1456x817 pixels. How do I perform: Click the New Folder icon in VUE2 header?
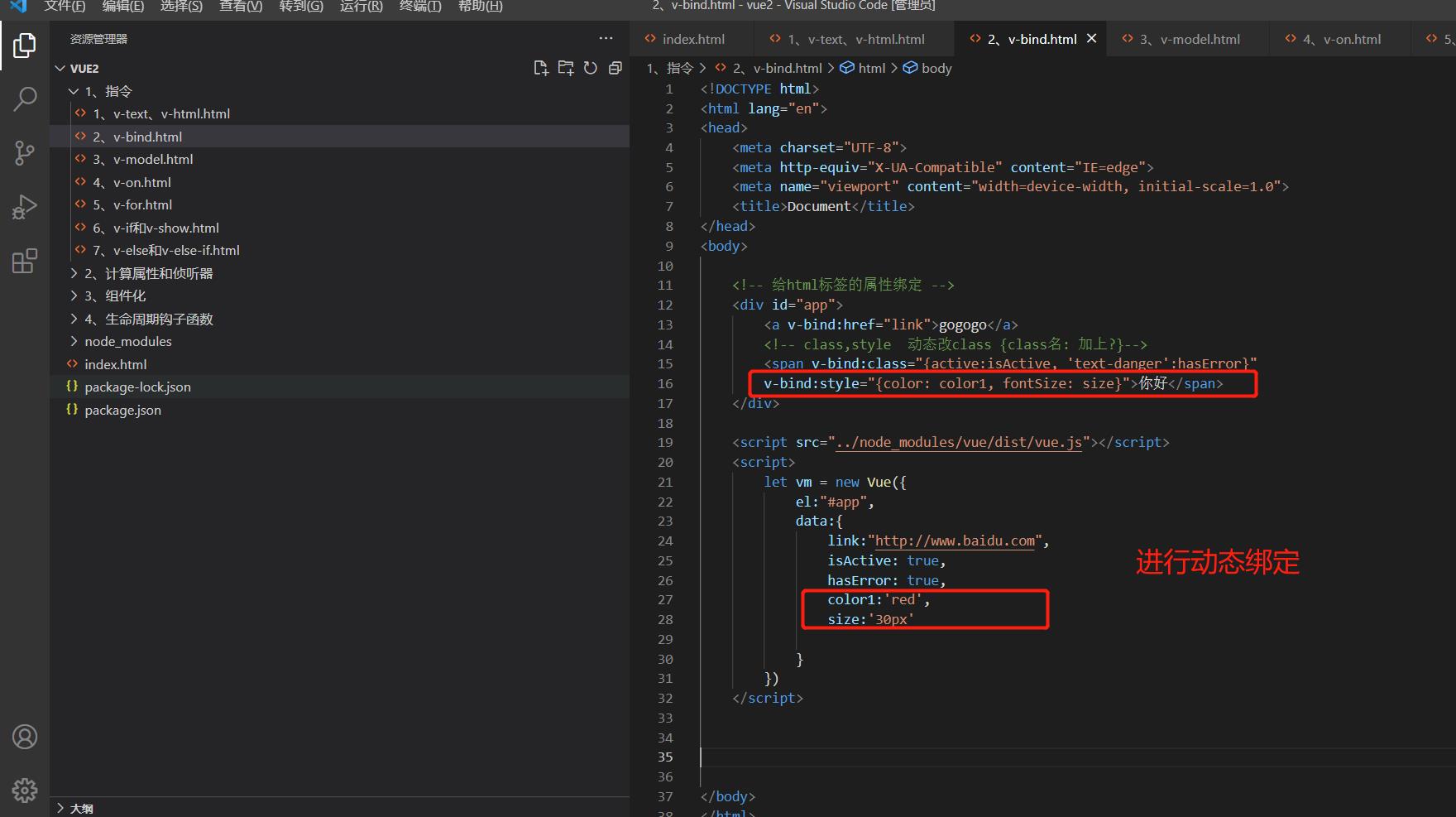pyautogui.click(x=566, y=68)
